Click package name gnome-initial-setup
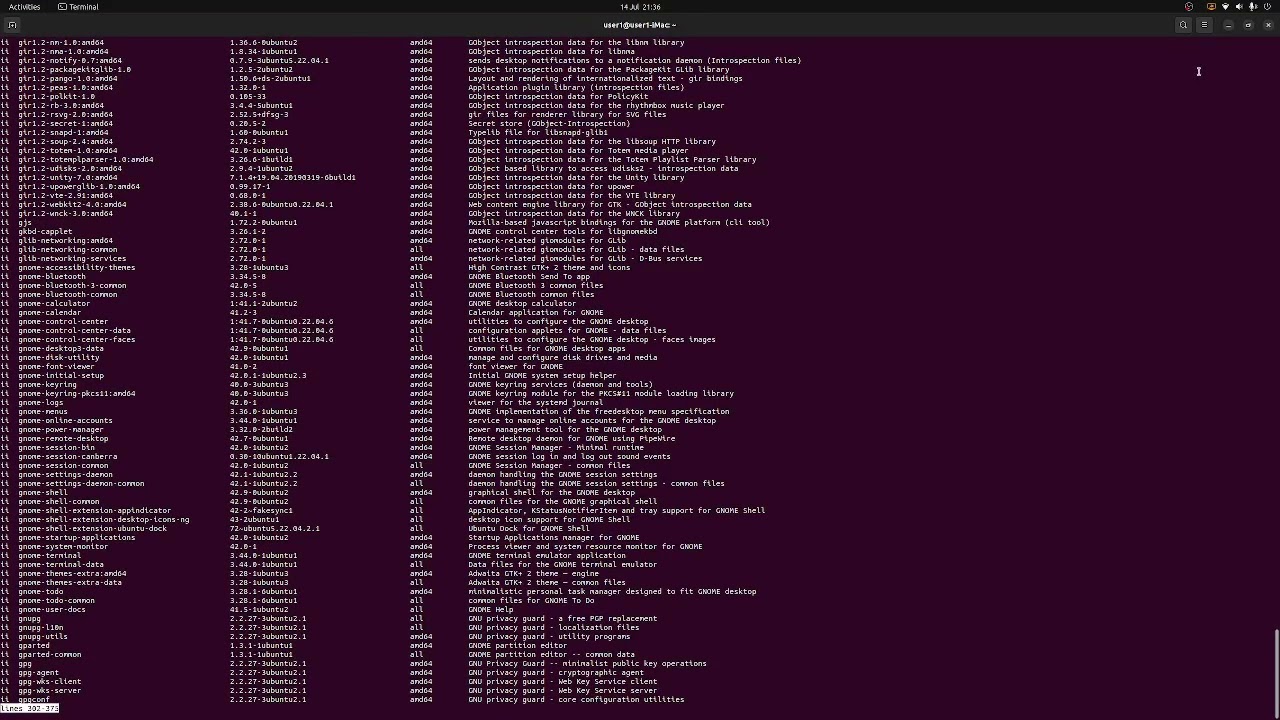Viewport: 1280px width, 720px height. 61,376
